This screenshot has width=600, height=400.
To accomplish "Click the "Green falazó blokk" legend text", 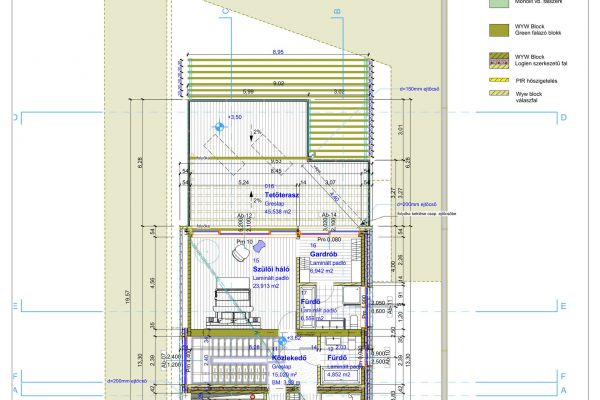I will [x=538, y=33].
